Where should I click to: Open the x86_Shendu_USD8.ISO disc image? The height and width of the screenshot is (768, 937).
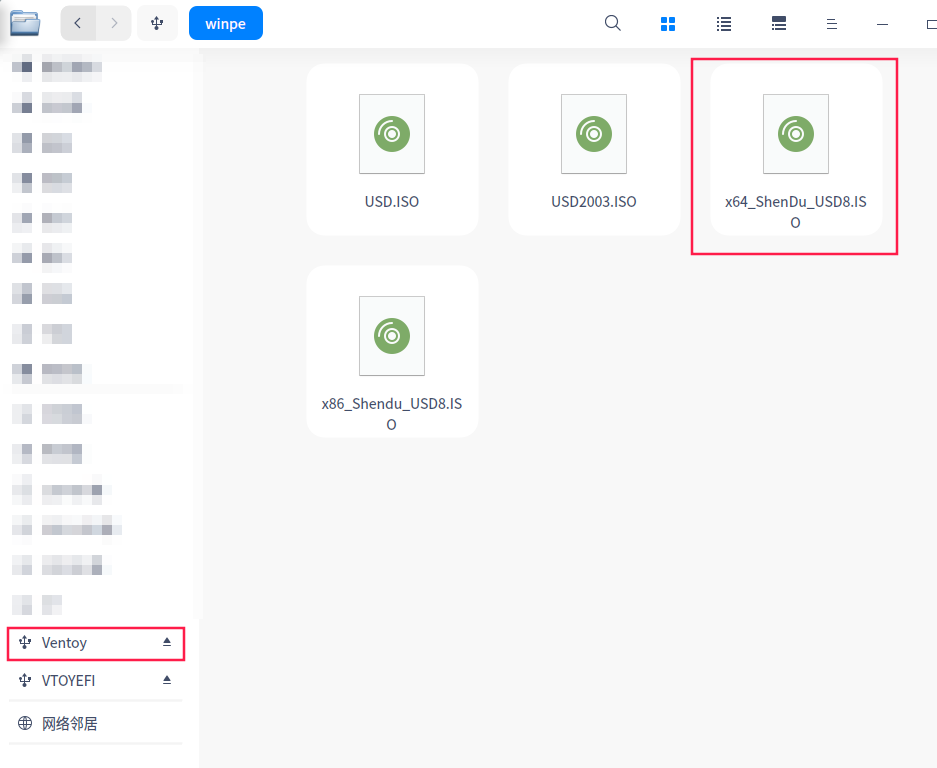pyautogui.click(x=392, y=351)
